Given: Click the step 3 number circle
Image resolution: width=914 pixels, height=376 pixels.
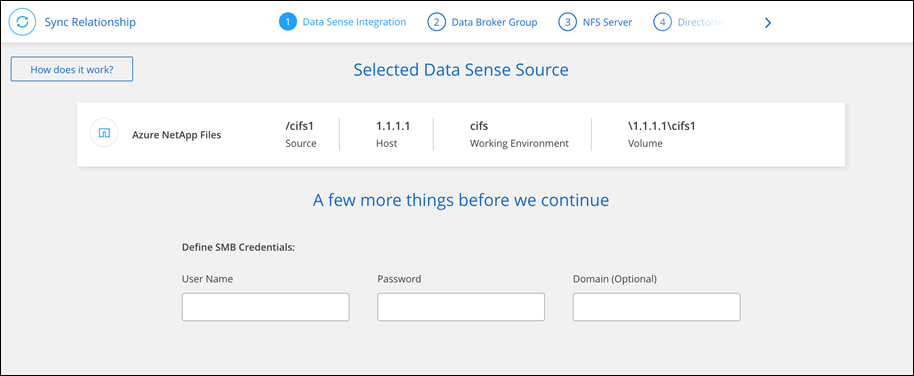Looking at the screenshot, I should click(567, 22).
